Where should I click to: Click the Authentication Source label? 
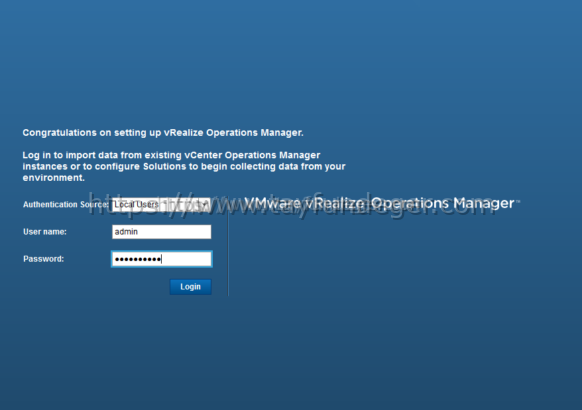coord(66,204)
